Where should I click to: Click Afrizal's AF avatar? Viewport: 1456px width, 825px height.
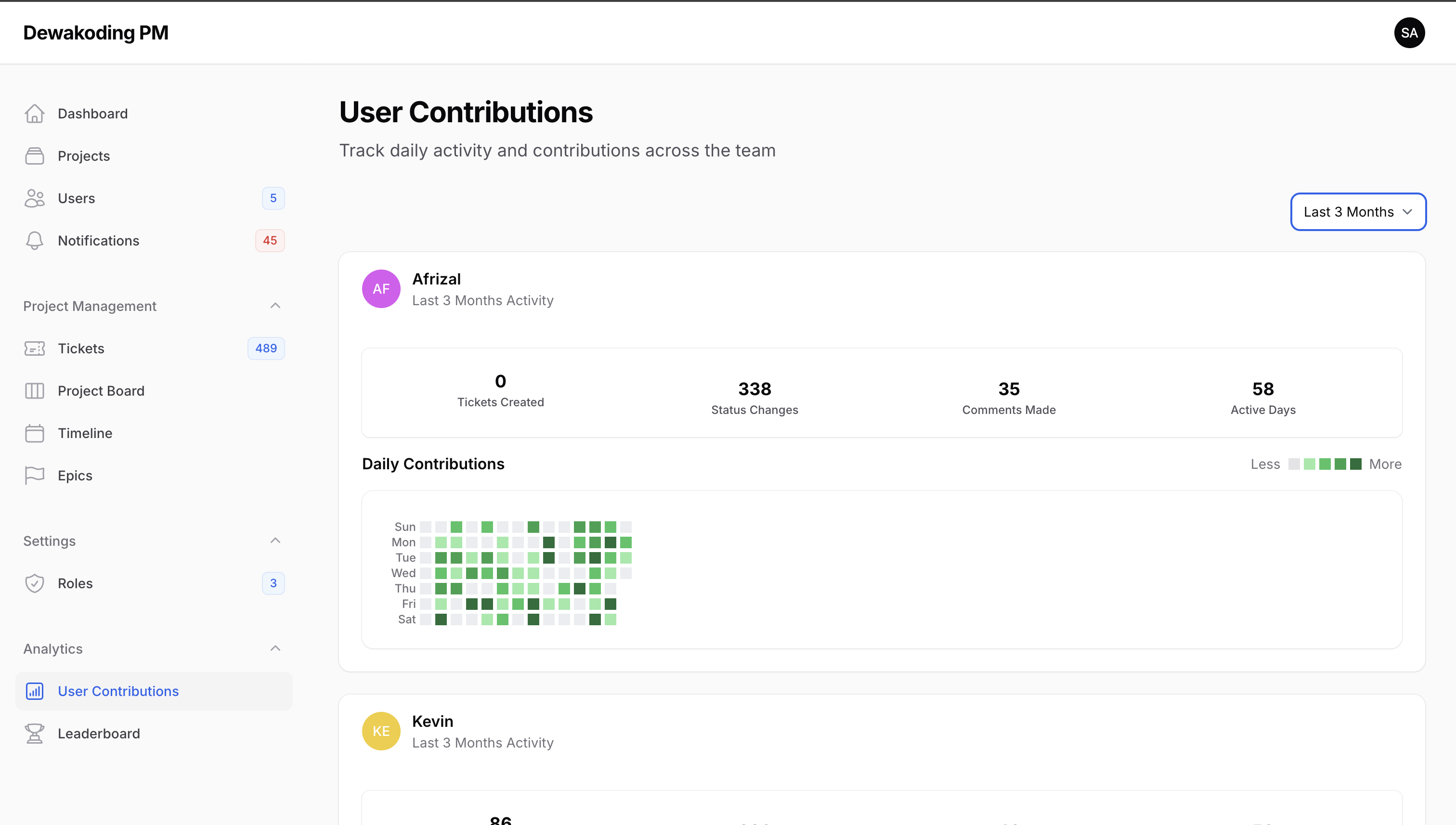tap(381, 289)
